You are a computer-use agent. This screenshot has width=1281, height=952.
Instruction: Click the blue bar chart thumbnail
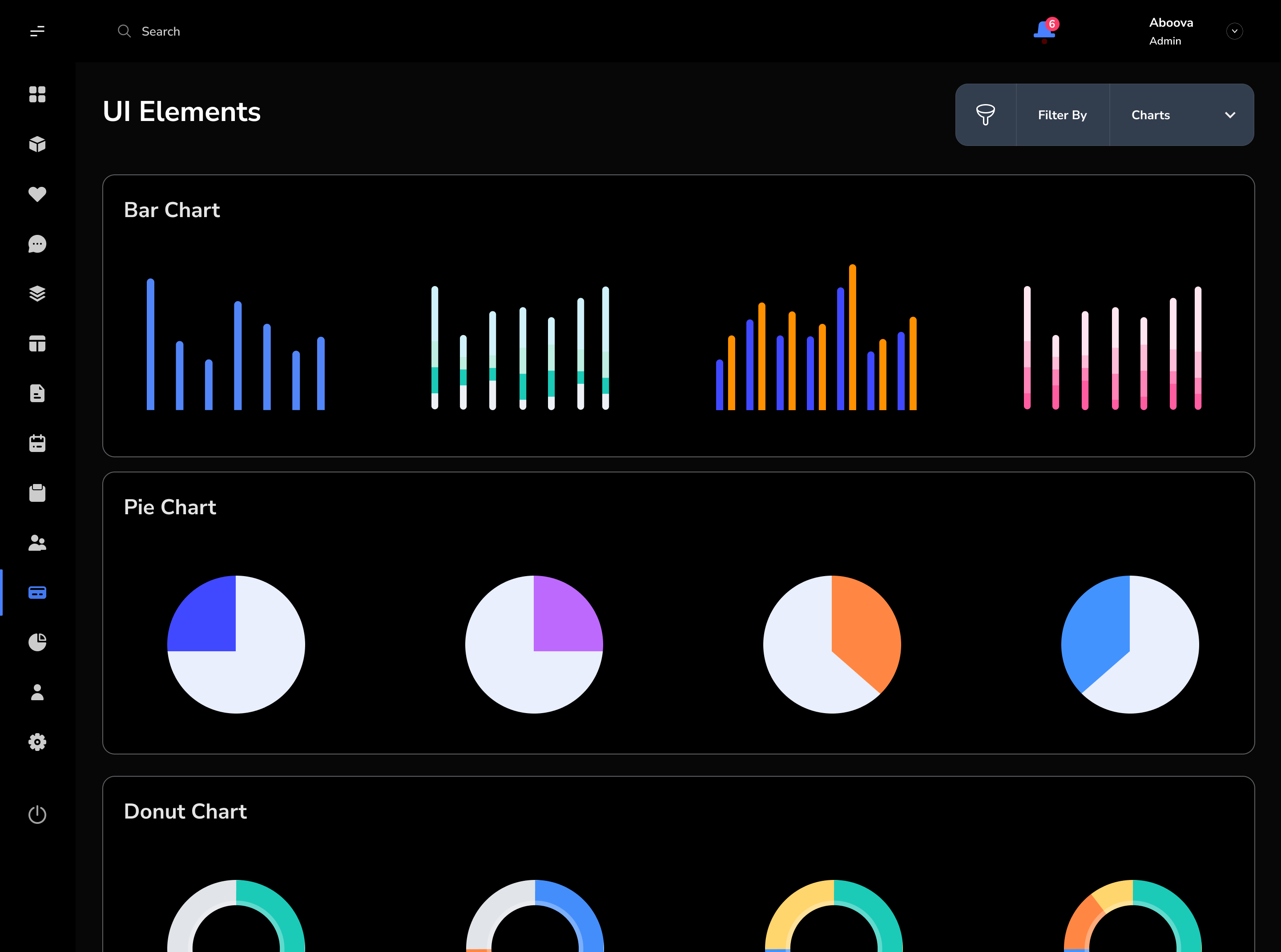[x=236, y=344]
